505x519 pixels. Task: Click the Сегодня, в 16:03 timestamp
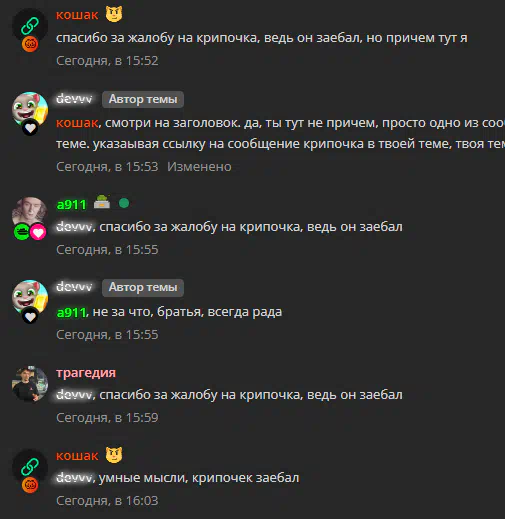click(107, 501)
